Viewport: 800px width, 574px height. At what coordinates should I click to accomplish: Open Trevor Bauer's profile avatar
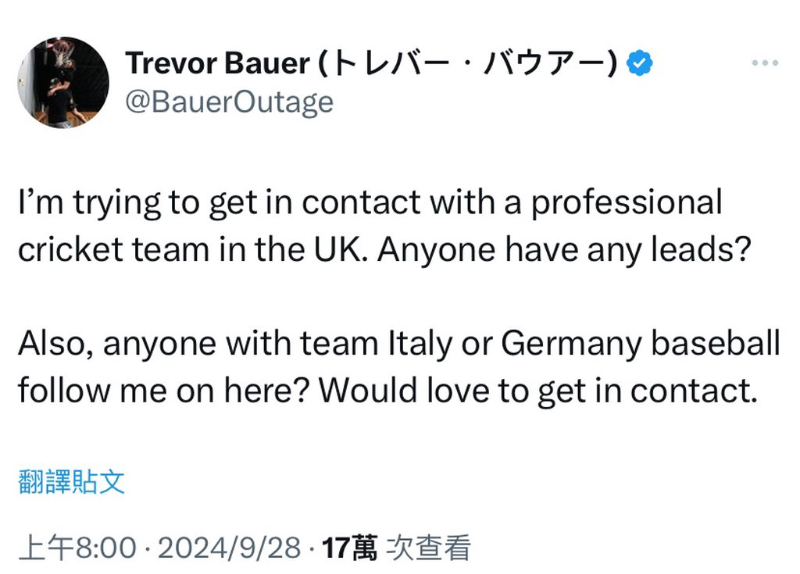point(63,82)
